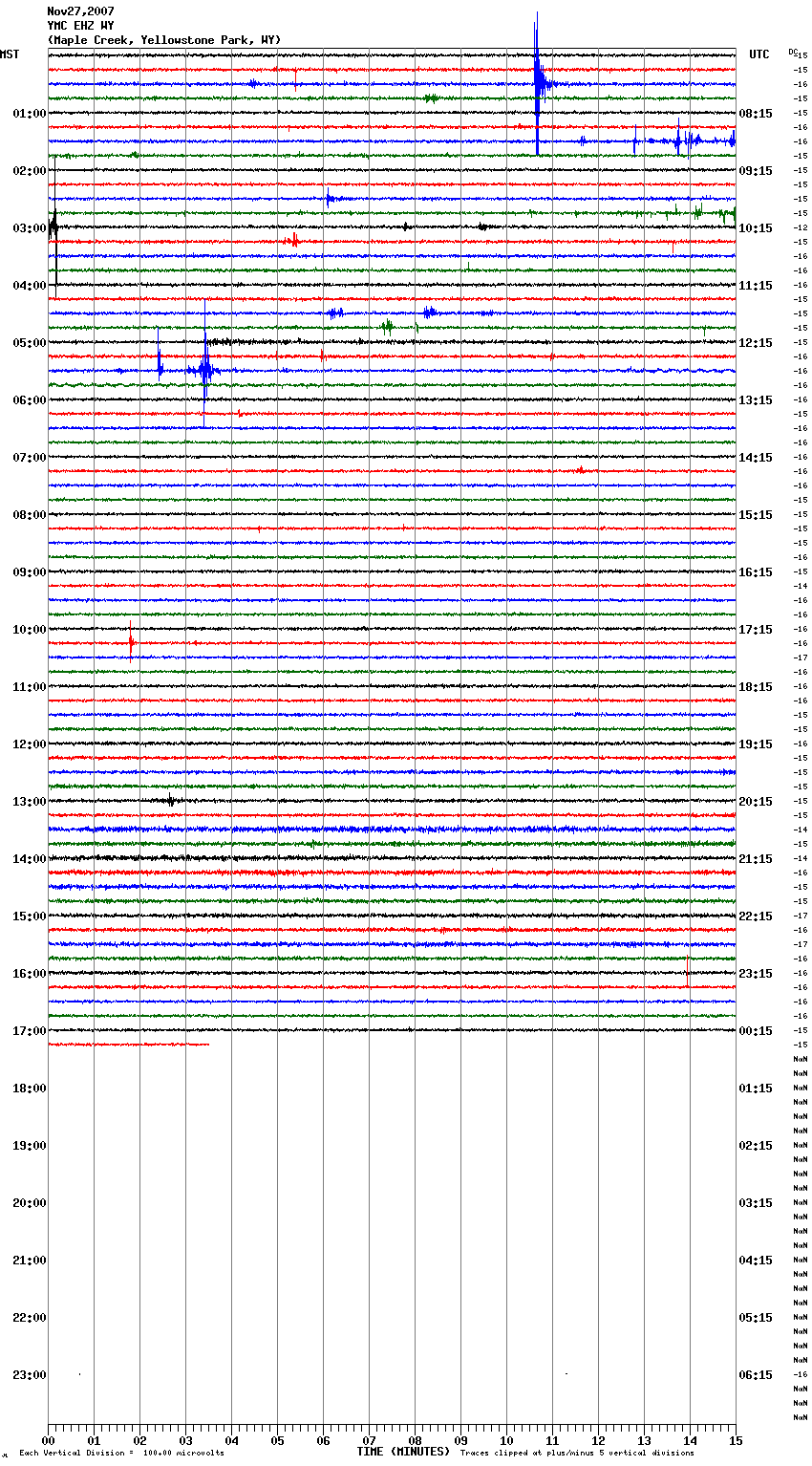Click the 04:15 UTC time label
812x1466 pixels.
(756, 1261)
